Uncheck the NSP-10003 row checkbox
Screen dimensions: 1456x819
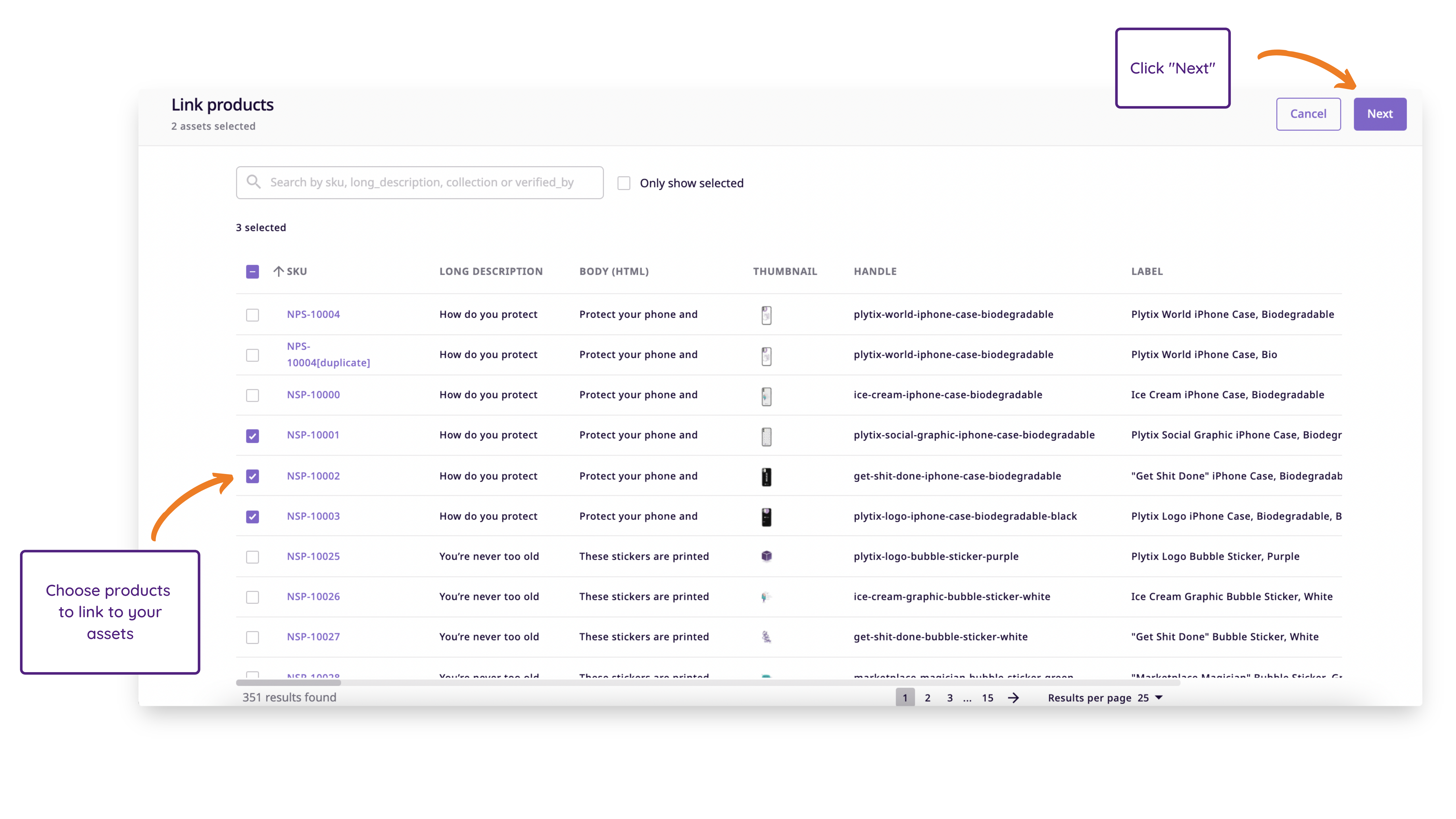click(253, 517)
